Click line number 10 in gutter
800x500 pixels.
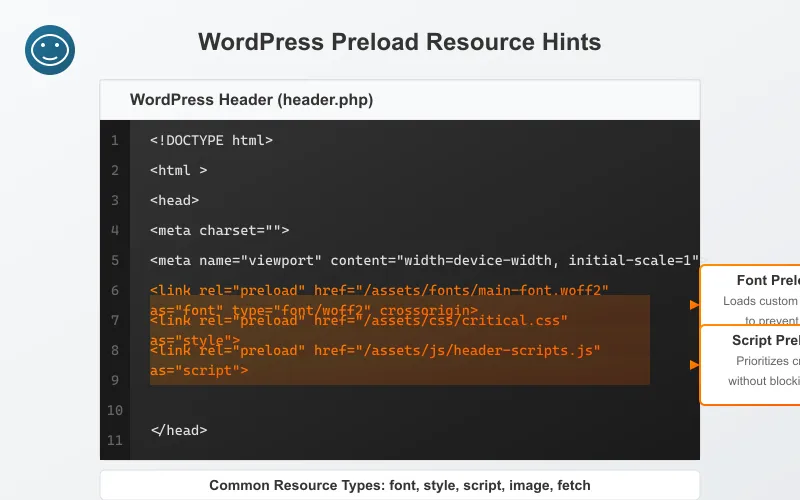click(115, 410)
